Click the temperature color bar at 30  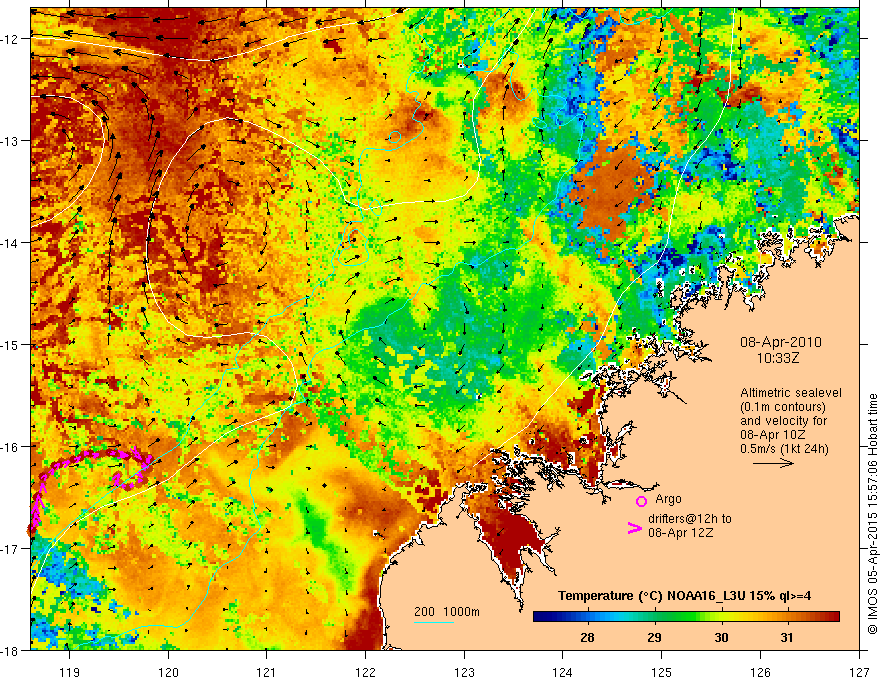(x=721, y=617)
